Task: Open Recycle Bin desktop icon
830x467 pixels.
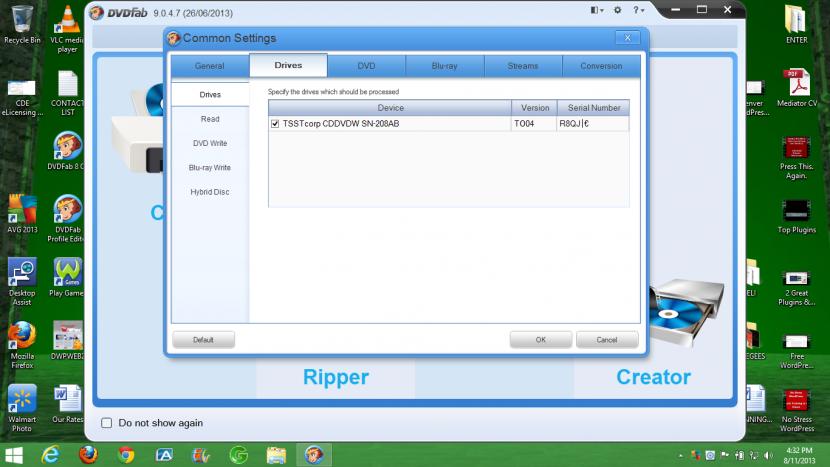Action: pyautogui.click(x=22, y=25)
